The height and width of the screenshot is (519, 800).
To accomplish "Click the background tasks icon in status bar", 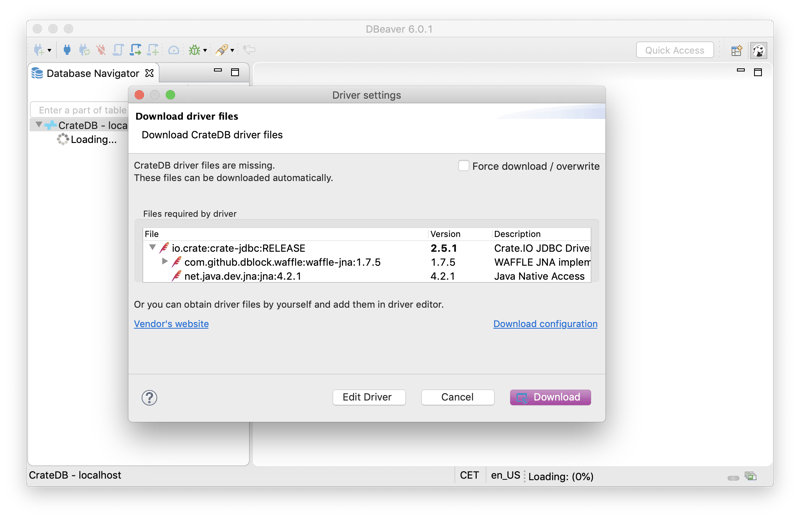I will point(751,476).
